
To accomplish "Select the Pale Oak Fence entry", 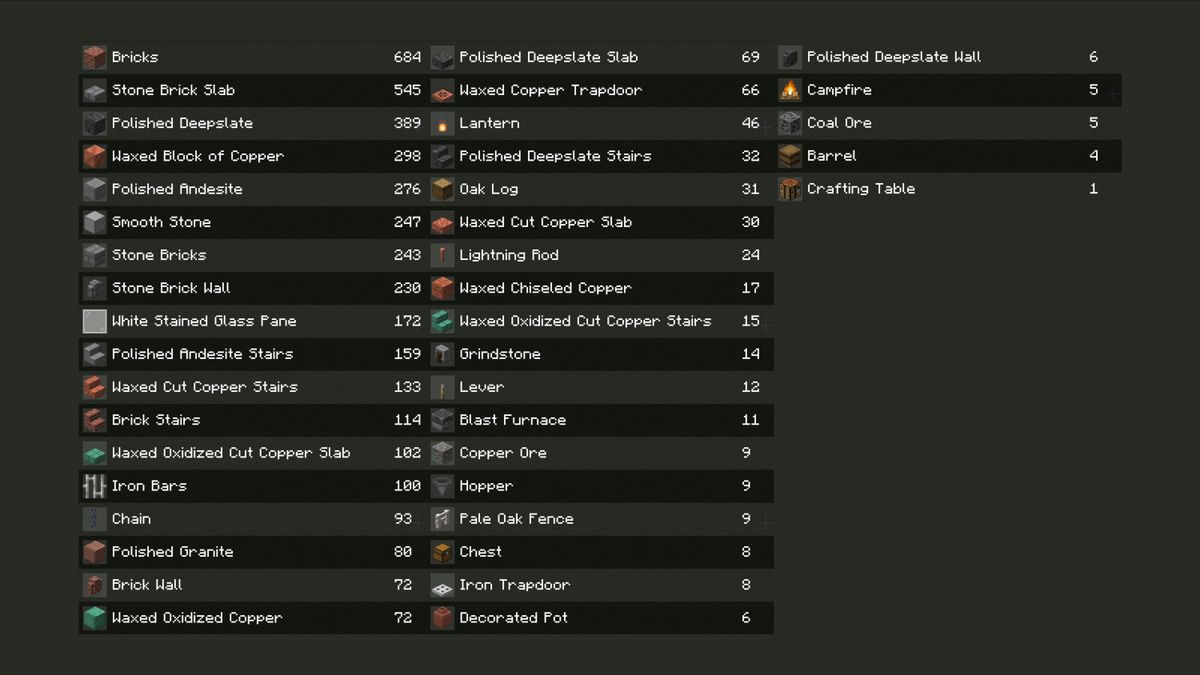I will point(600,519).
